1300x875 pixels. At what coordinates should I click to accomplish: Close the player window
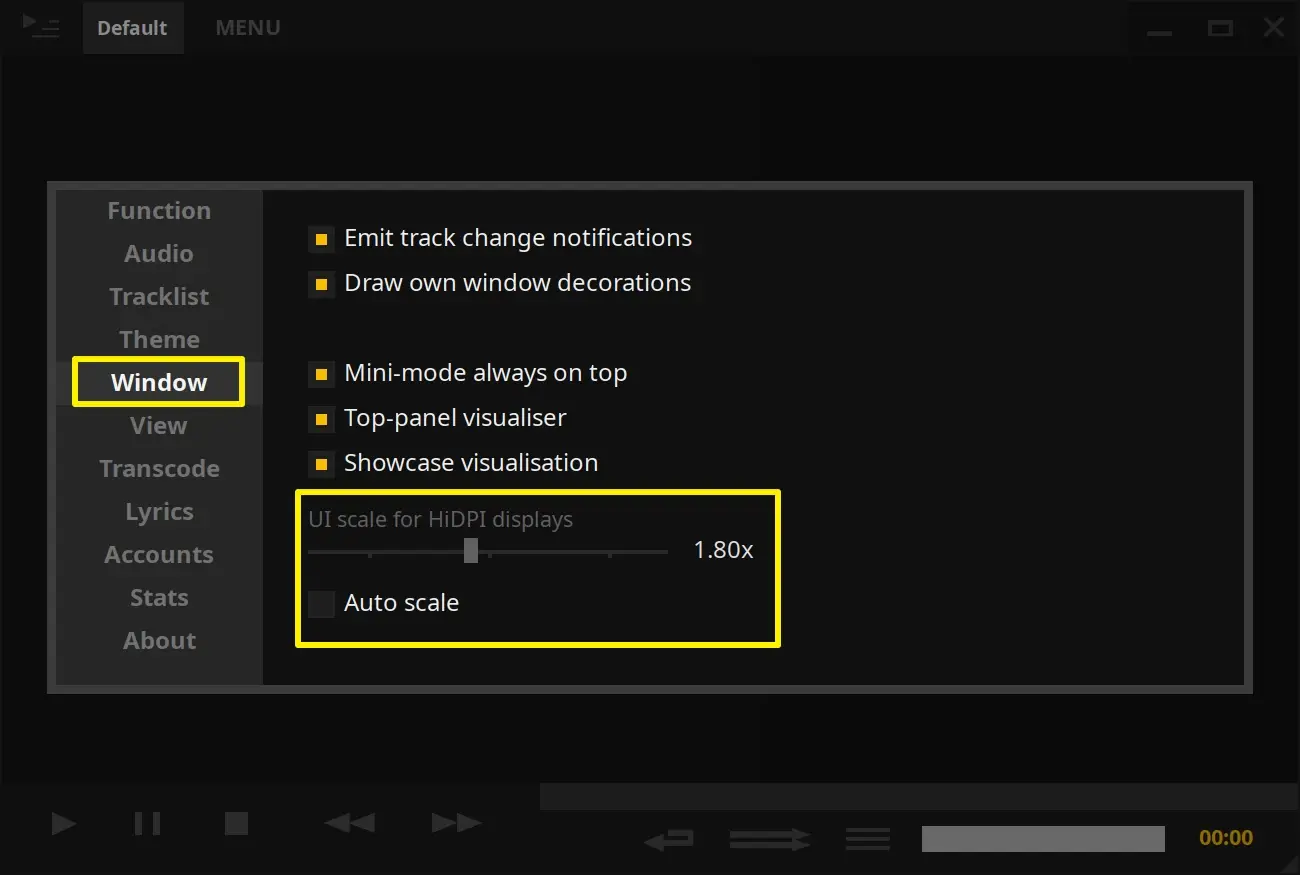click(1274, 28)
